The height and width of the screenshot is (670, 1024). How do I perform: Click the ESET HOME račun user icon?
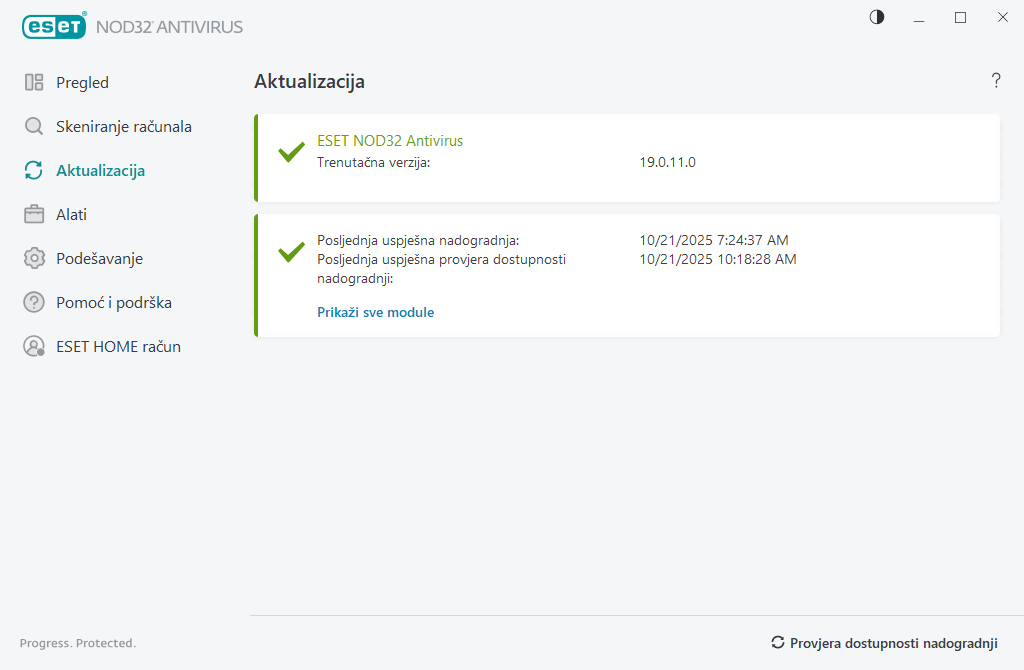point(34,347)
